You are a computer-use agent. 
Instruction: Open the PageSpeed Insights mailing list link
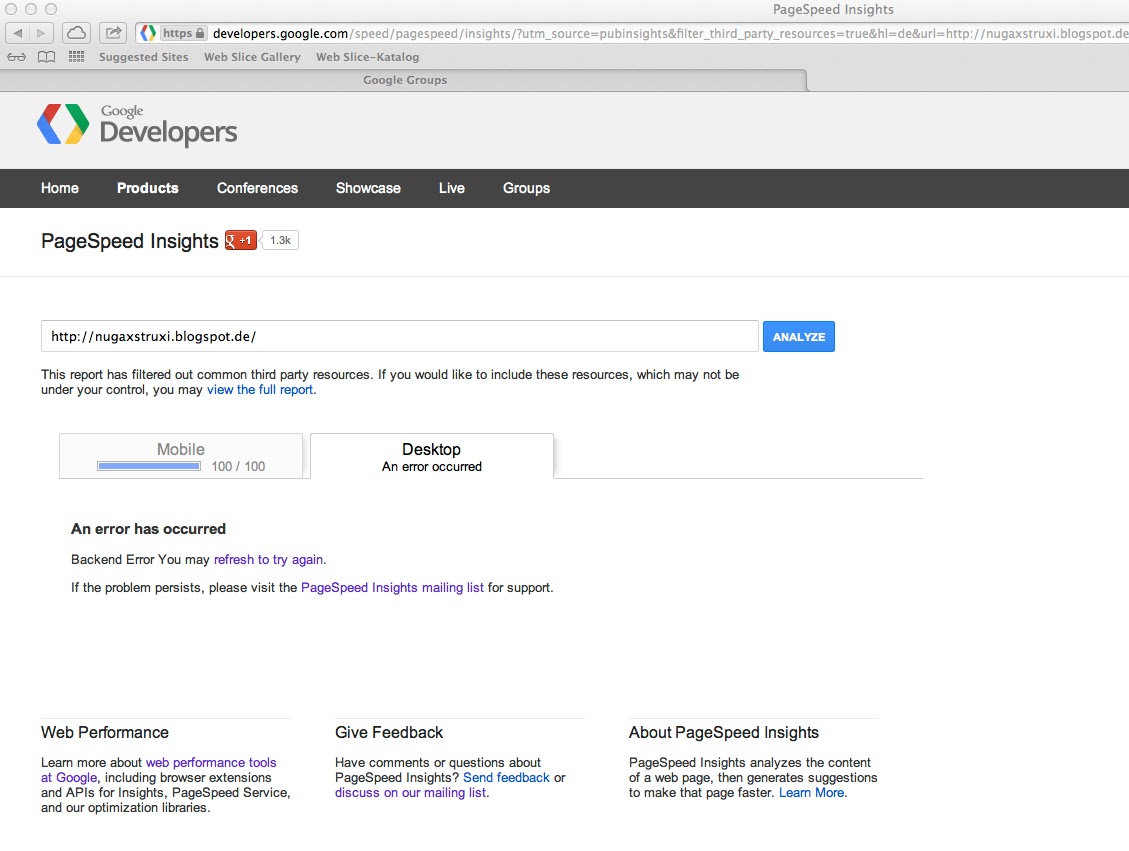392,587
